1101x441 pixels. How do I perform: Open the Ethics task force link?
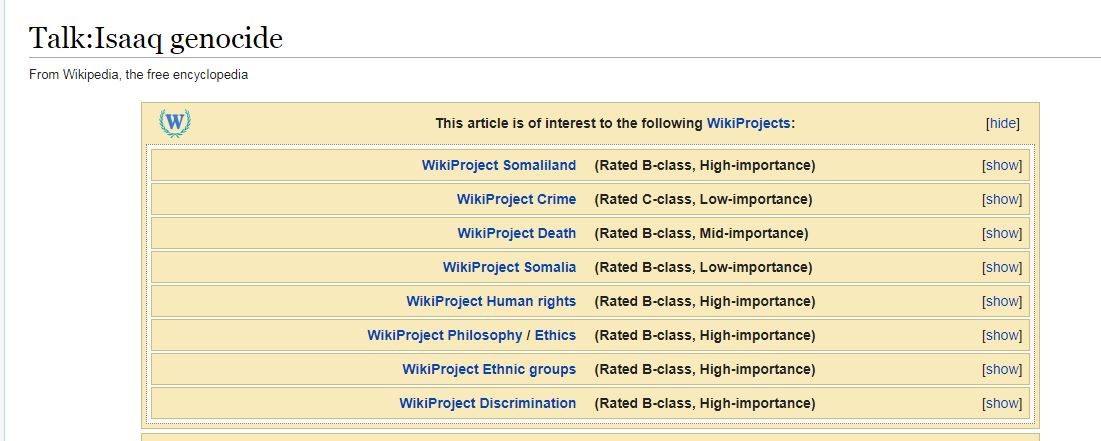click(555, 336)
